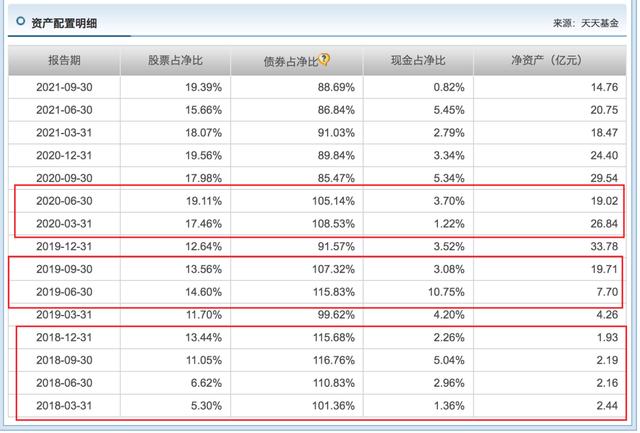This screenshot has height=433, width=640.
Task: Select the 2018-03-31 report date cell
Action: coord(64,406)
